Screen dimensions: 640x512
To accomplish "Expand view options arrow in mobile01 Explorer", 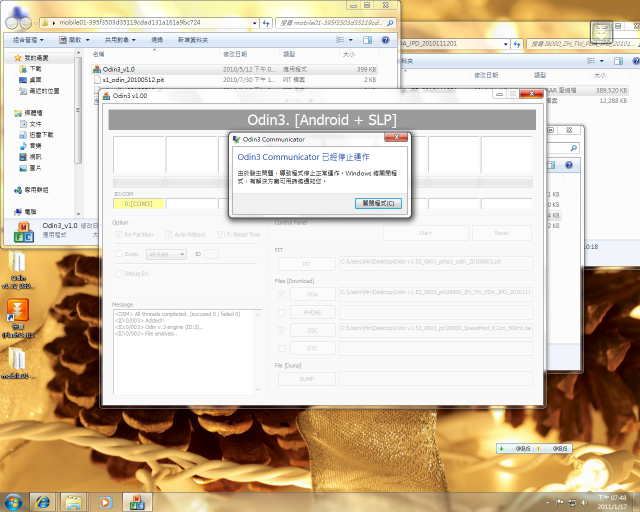I will (x=351, y=40).
